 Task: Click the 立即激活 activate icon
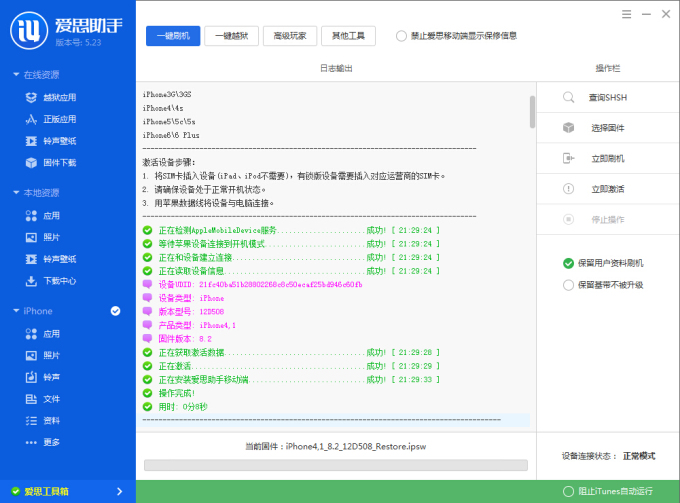coord(568,189)
